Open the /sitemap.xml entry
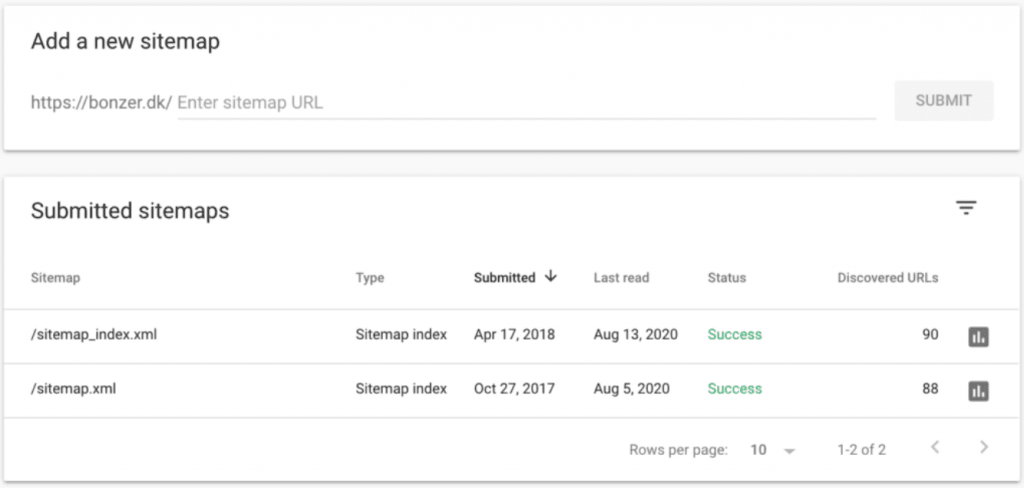 [x=74, y=389]
